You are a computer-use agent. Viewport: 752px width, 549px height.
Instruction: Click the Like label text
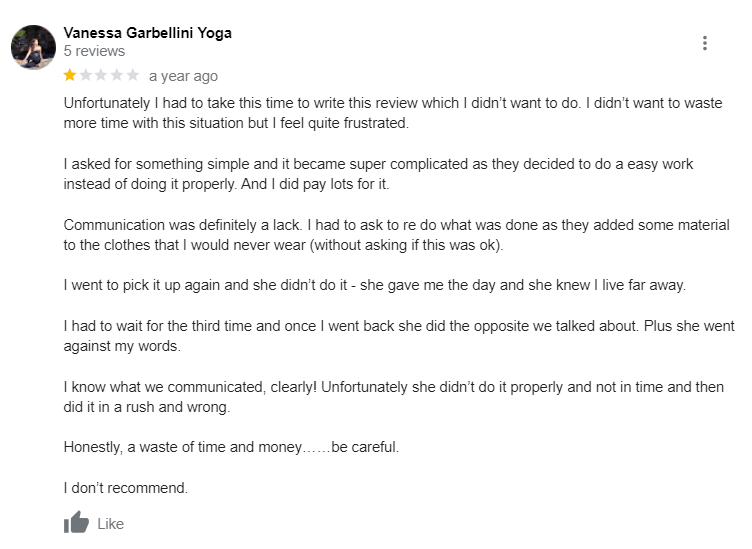pos(110,524)
